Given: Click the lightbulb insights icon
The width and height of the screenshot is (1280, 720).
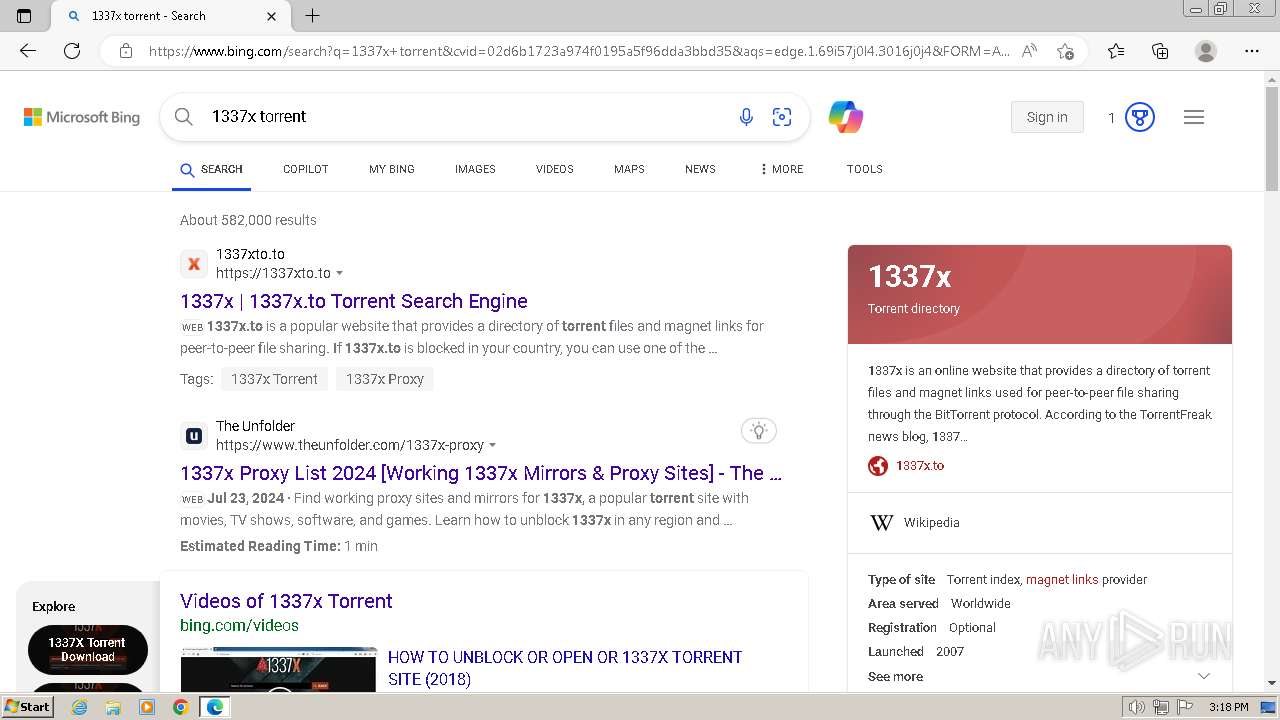Looking at the screenshot, I should pyautogui.click(x=759, y=431).
